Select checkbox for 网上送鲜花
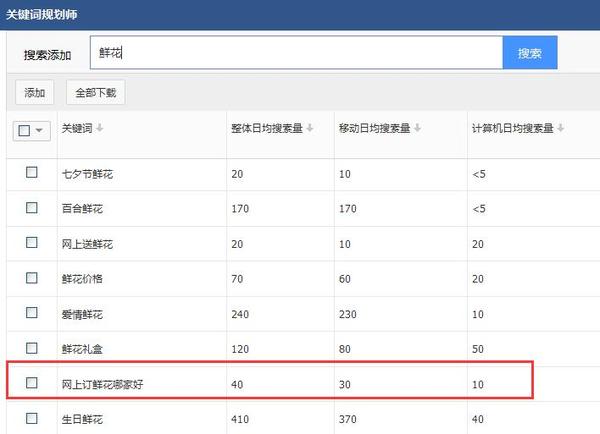 [32, 242]
